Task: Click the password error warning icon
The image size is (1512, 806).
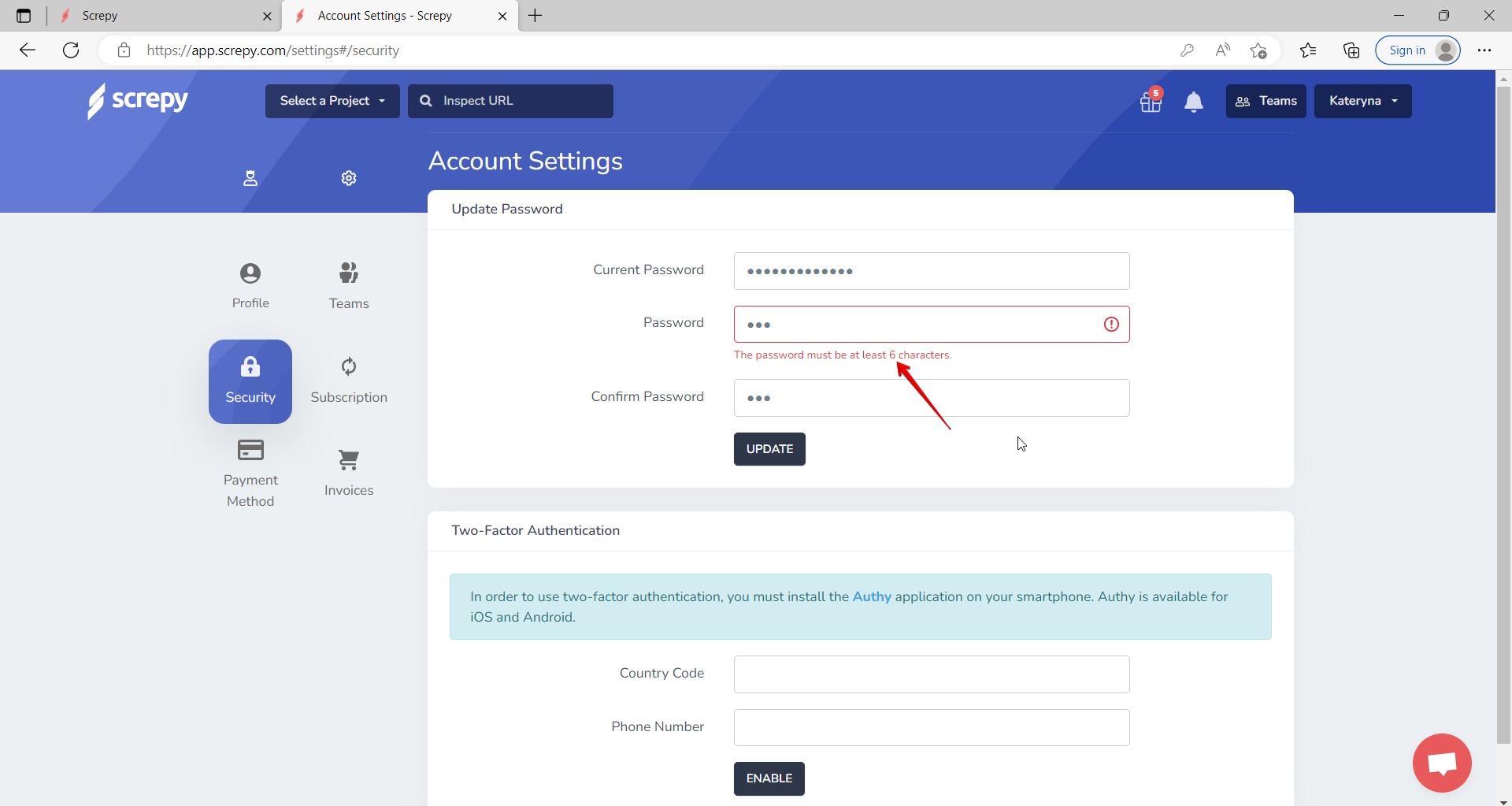Action: [x=1111, y=324]
